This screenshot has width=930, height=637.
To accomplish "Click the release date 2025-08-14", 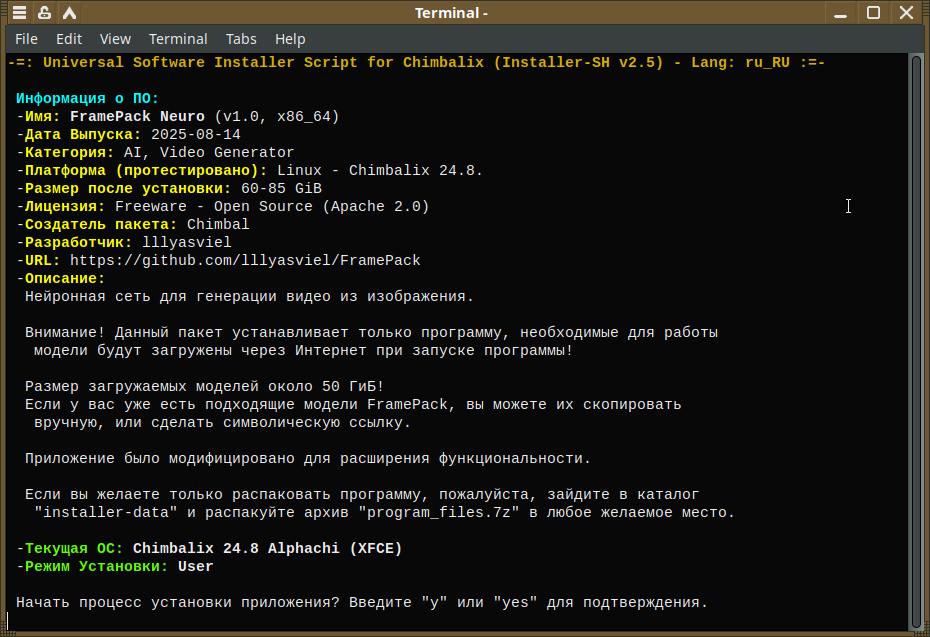I will coord(196,135).
